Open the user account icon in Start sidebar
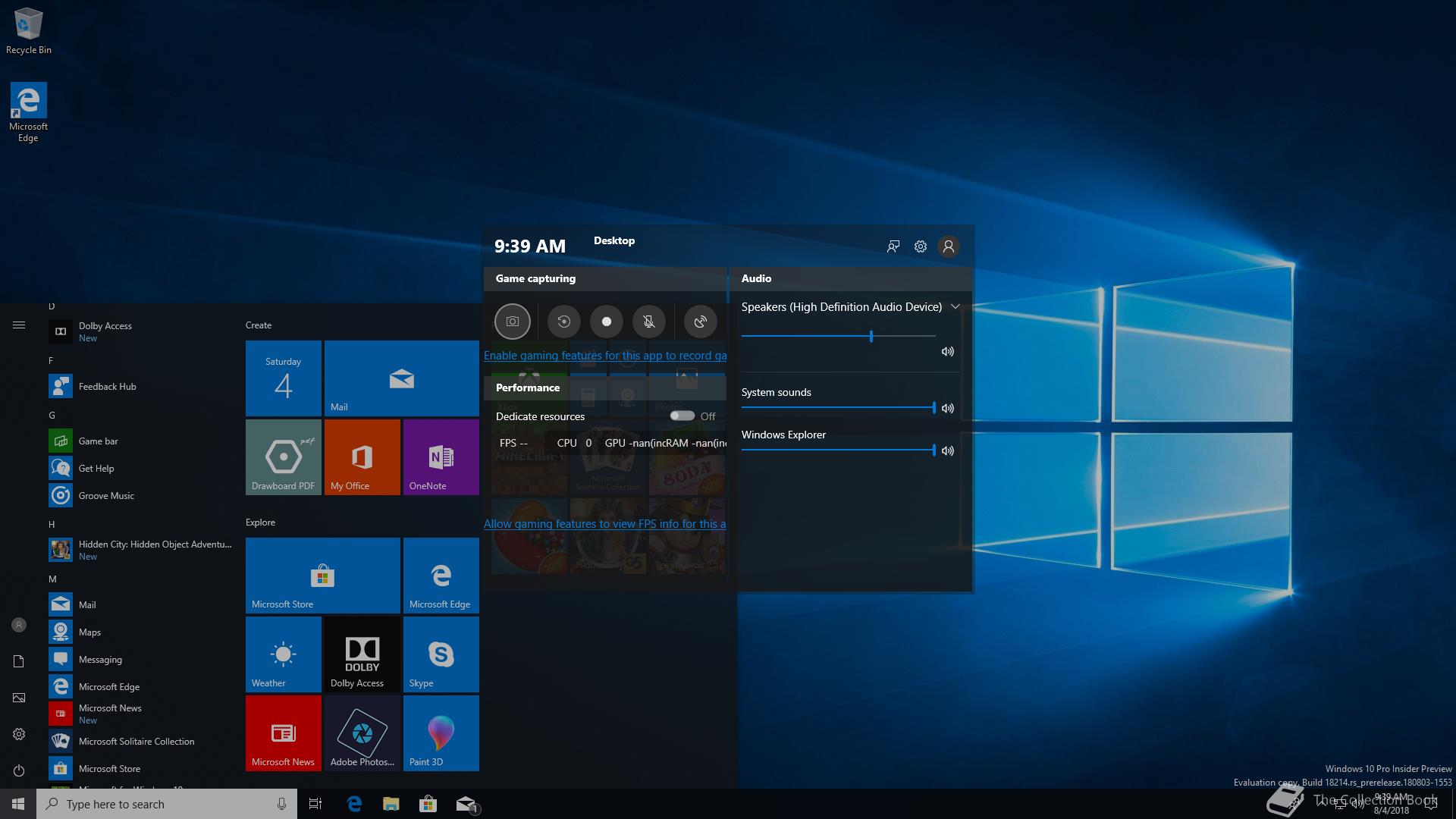This screenshot has width=1456, height=819. [x=19, y=625]
